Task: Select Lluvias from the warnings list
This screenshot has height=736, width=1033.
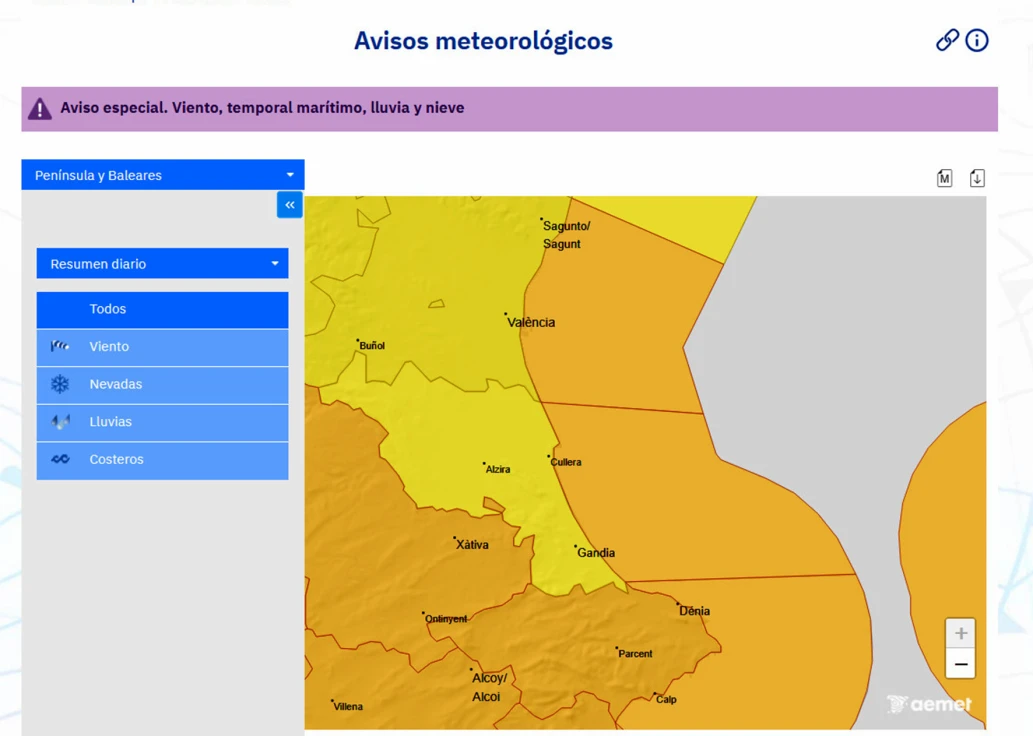Action: tap(110, 422)
